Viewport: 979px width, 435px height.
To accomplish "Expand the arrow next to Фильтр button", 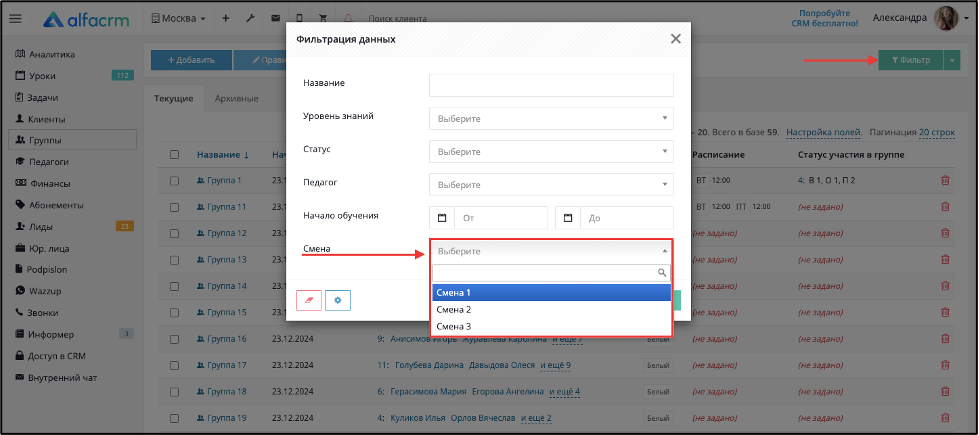I will (x=952, y=61).
